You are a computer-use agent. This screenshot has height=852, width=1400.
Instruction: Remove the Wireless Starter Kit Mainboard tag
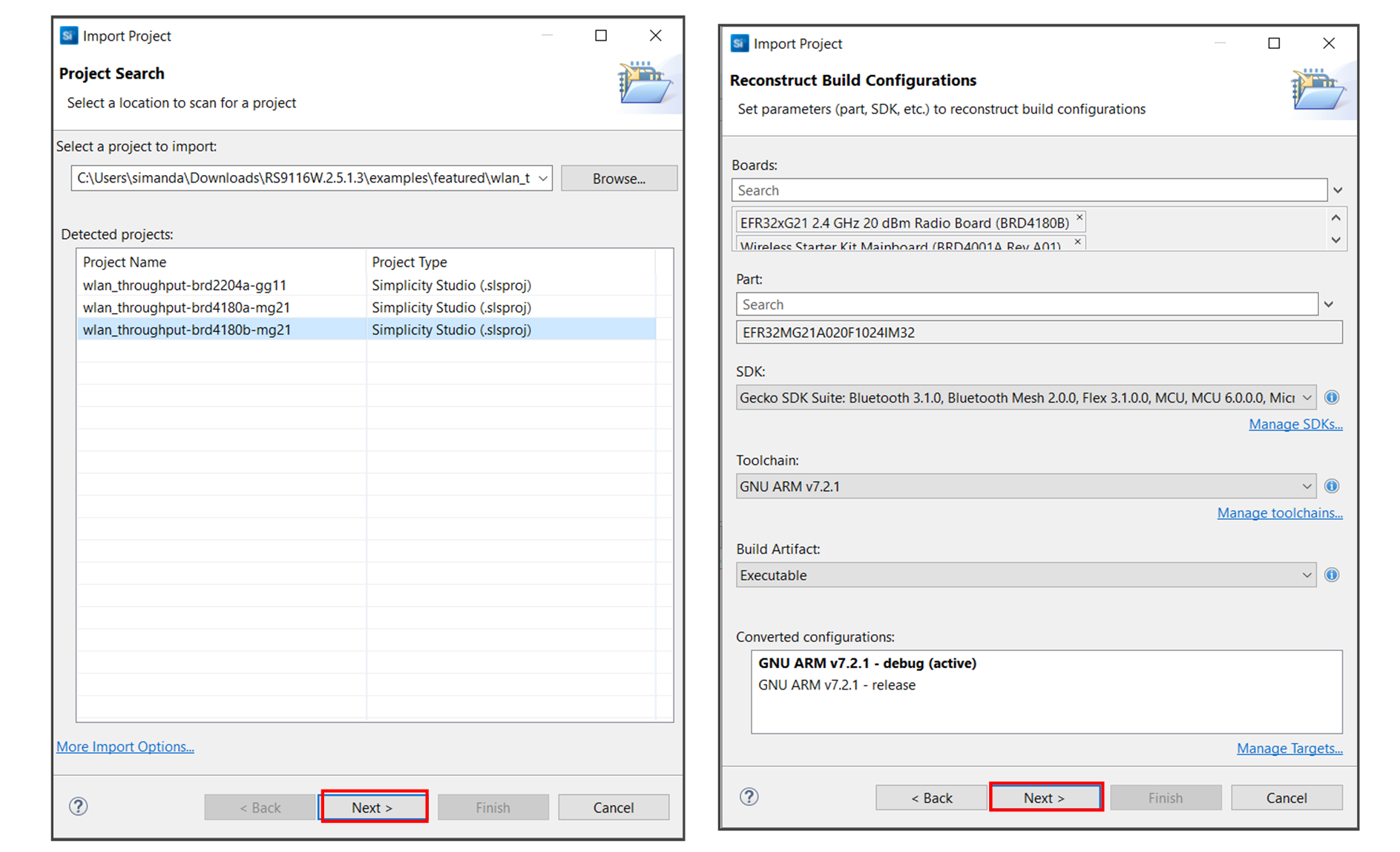click(1078, 242)
